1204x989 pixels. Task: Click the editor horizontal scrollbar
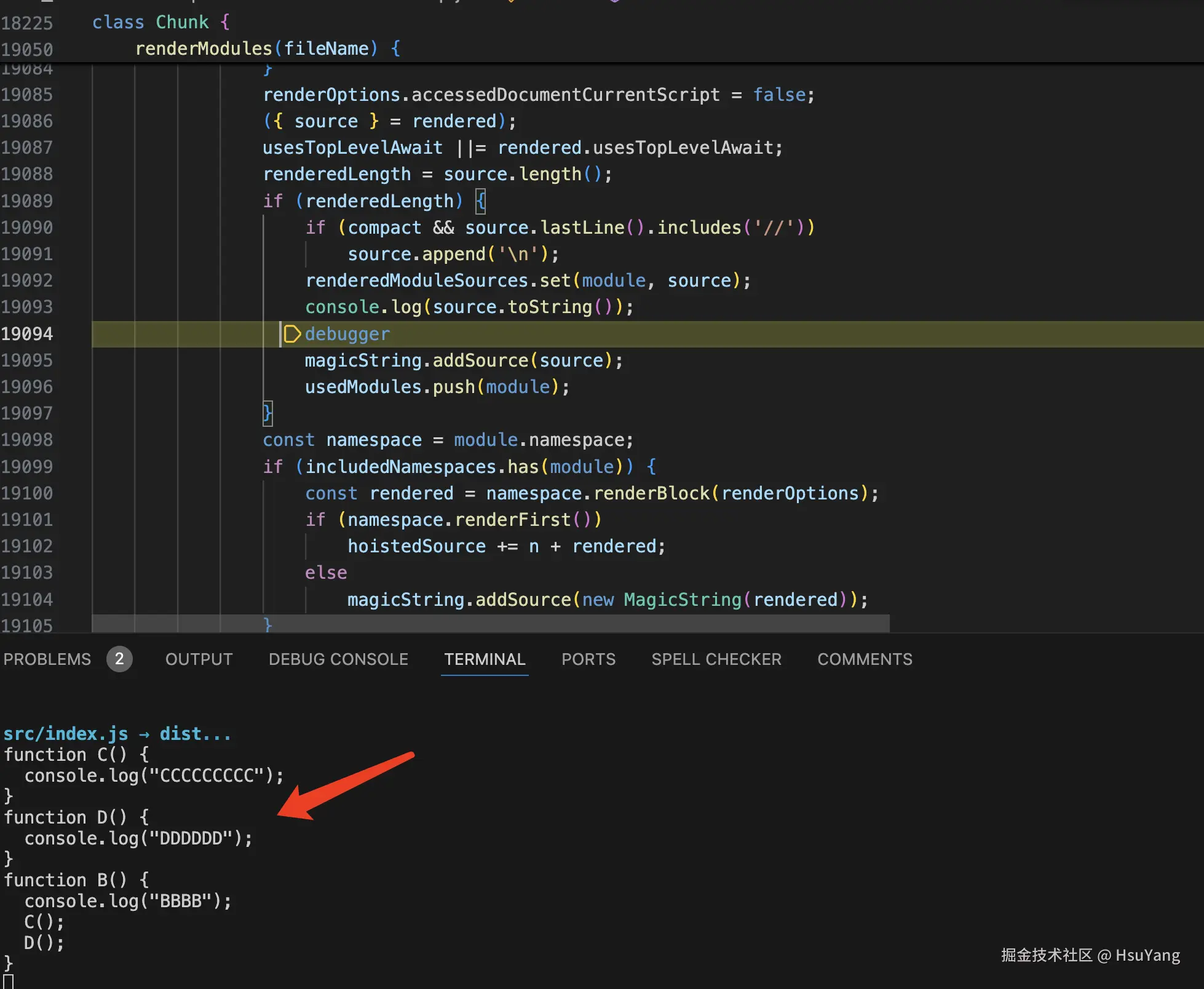[x=490, y=624]
